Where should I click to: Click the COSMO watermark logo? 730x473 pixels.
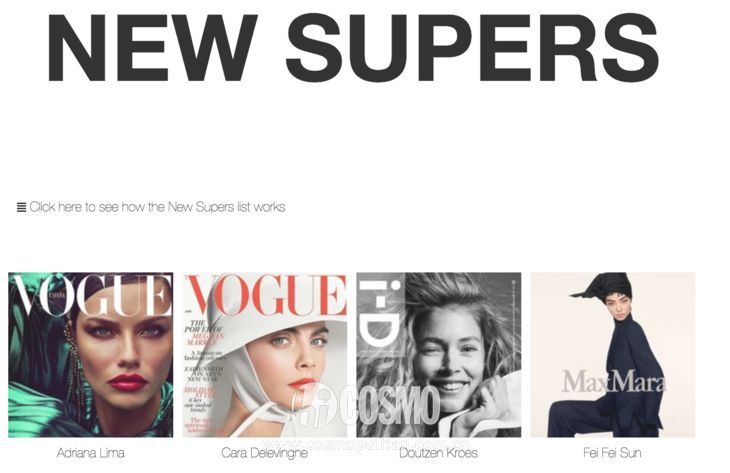367,404
